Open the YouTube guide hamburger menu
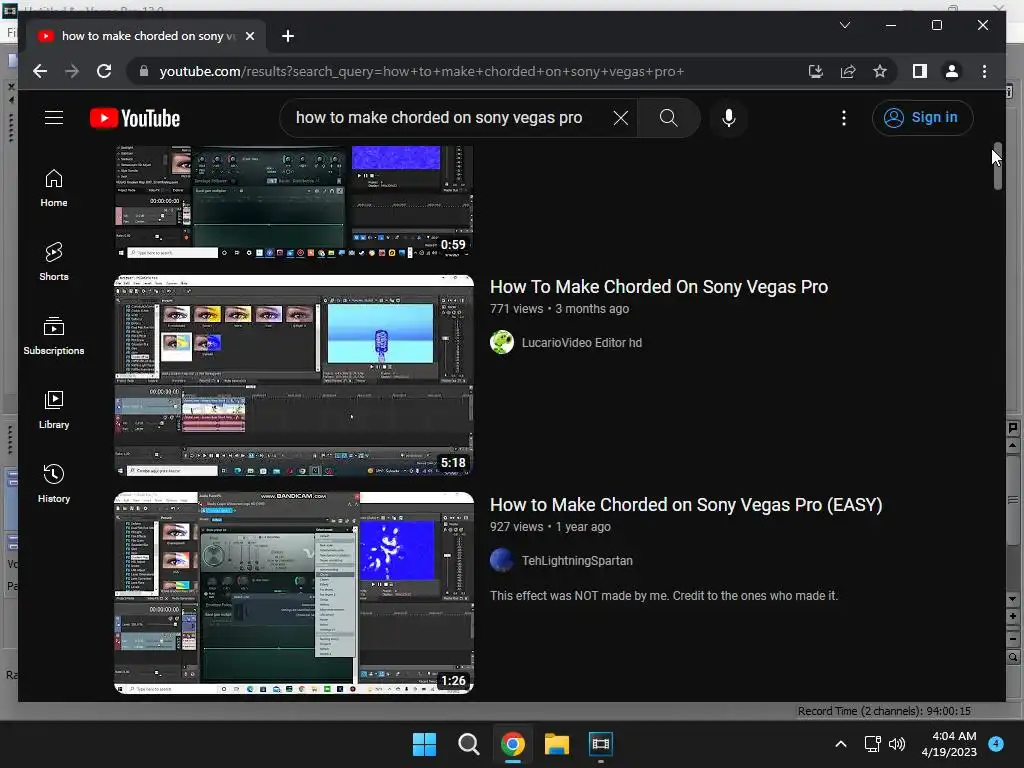The height and width of the screenshot is (768, 1024). coord(54,118)
